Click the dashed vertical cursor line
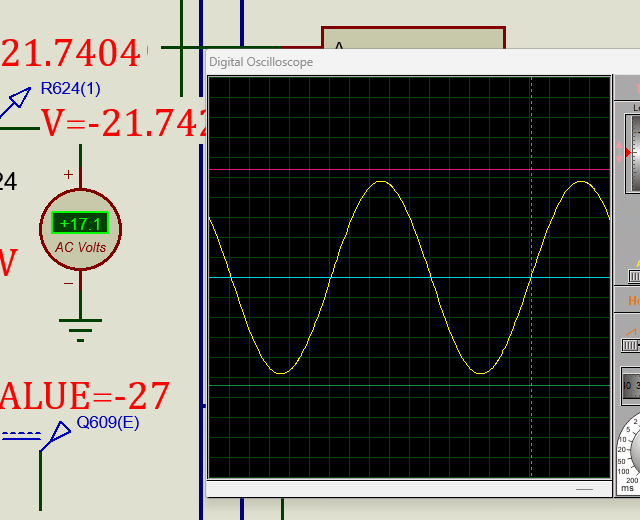This screenshot has width=640, height=520. coord(531,277)
